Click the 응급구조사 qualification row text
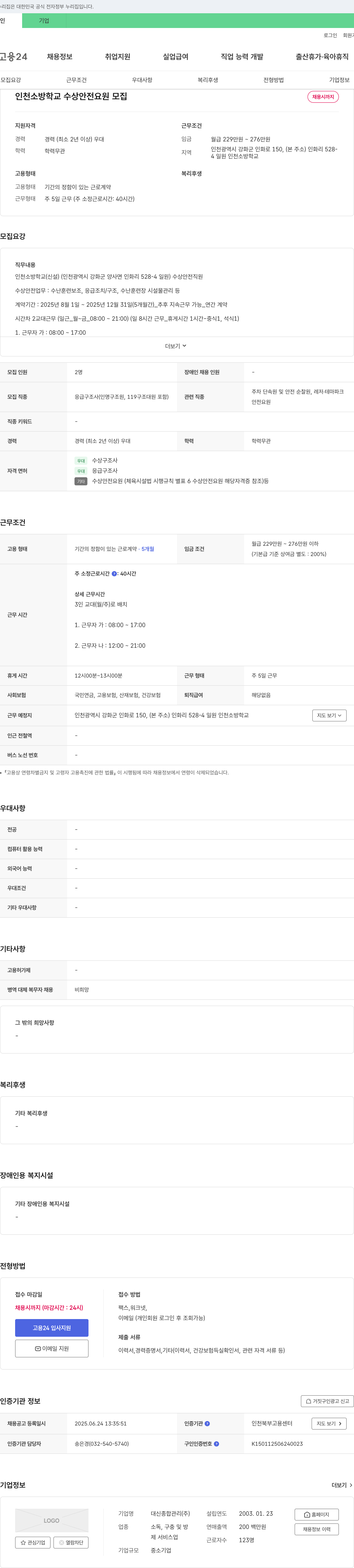The width and height of the screenshot is (354, 1568). [105, 471]
